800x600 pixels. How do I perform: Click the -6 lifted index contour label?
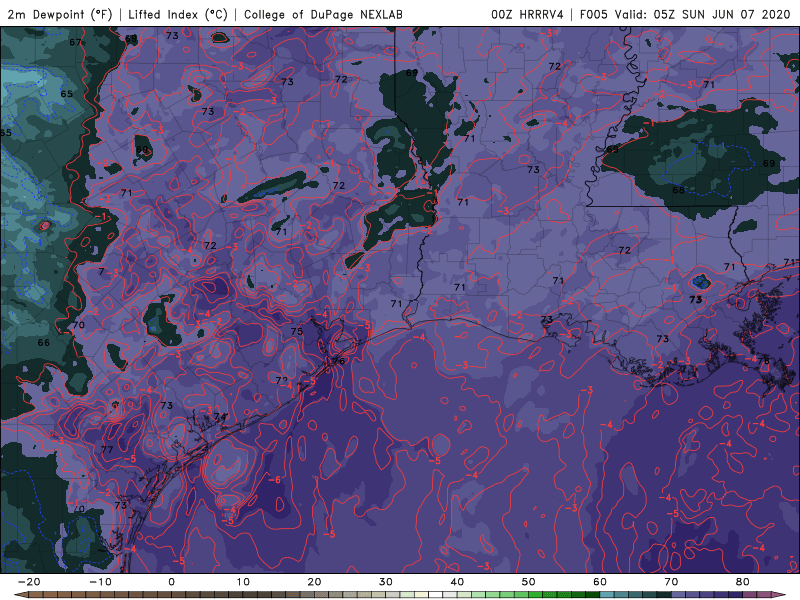point(274,480)
